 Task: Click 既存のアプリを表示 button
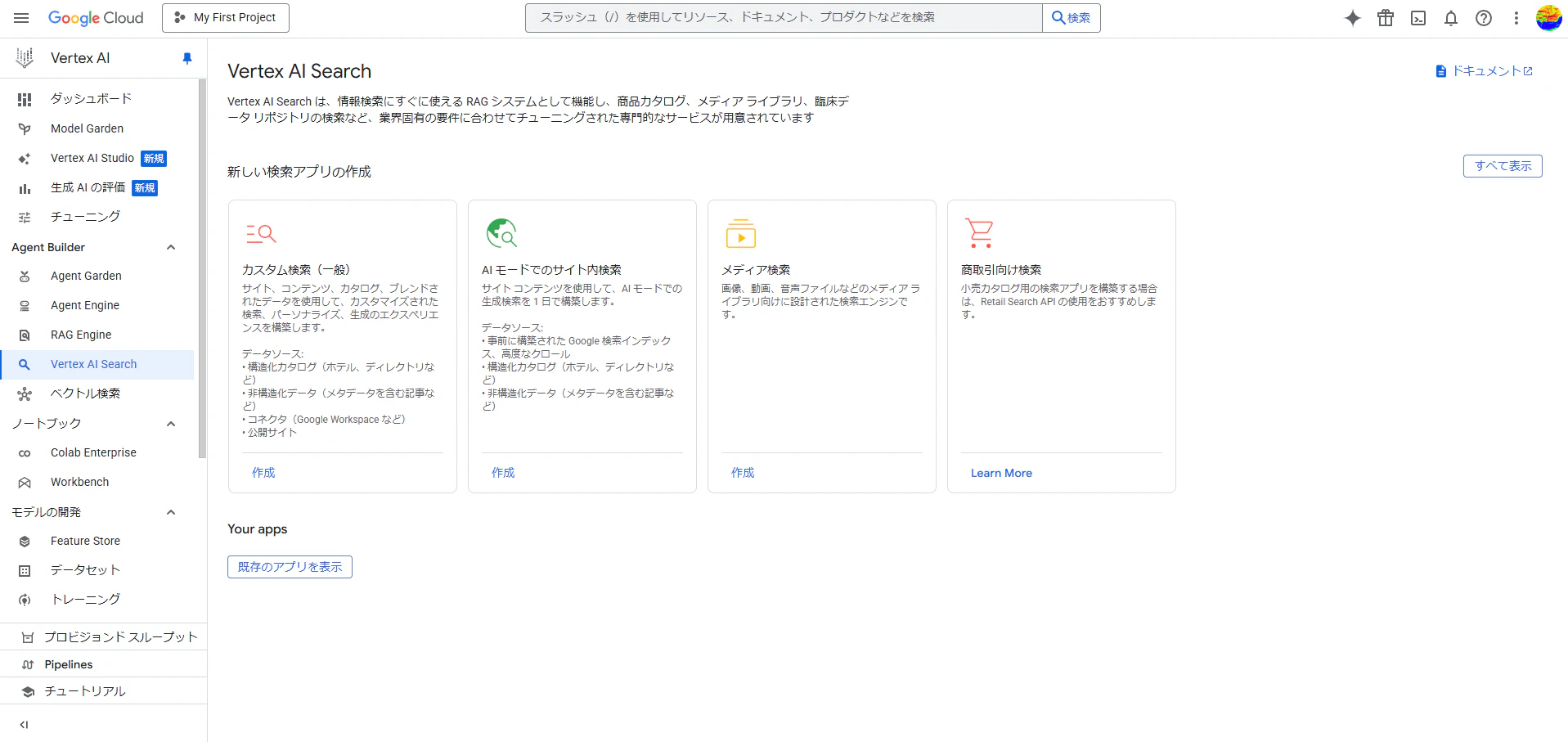(290, 567)
